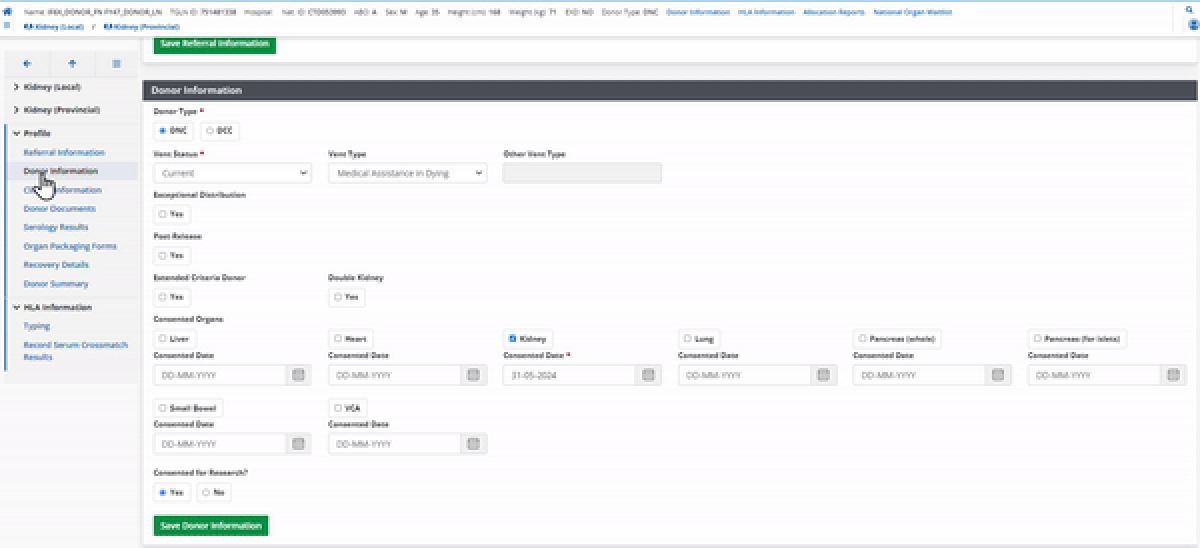
Task: Select the DCC donor type radio button
Action: coord(210,130)
